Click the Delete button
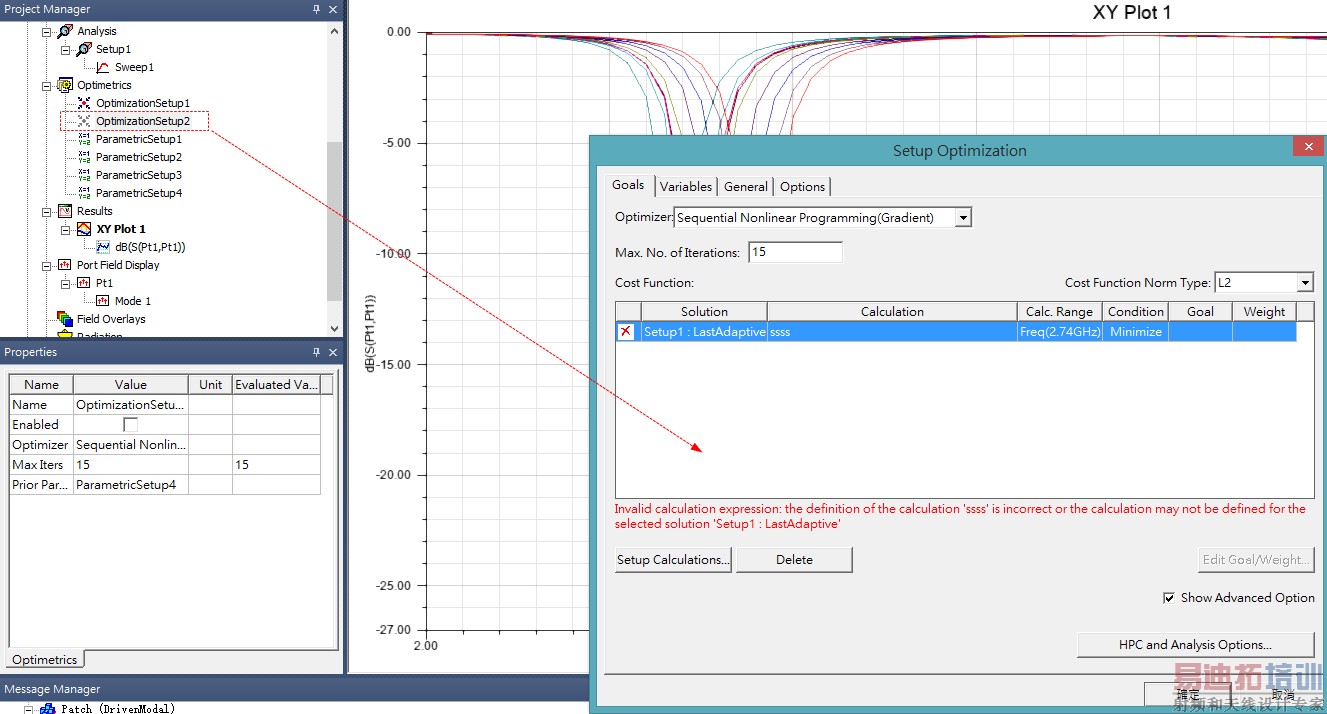 click(794, 560)
